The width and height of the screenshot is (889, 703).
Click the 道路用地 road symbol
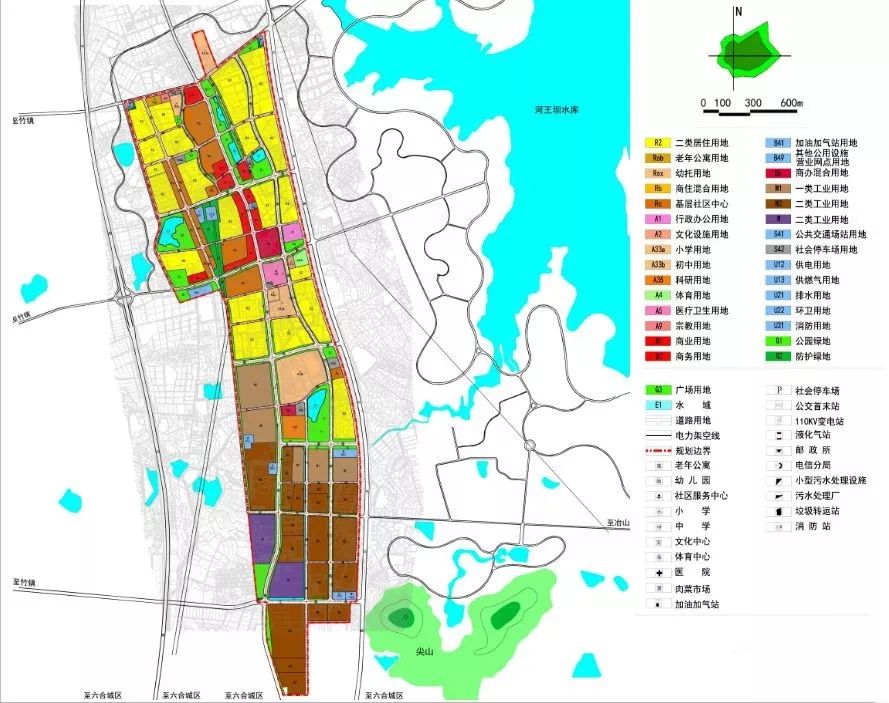click(659, 421)
